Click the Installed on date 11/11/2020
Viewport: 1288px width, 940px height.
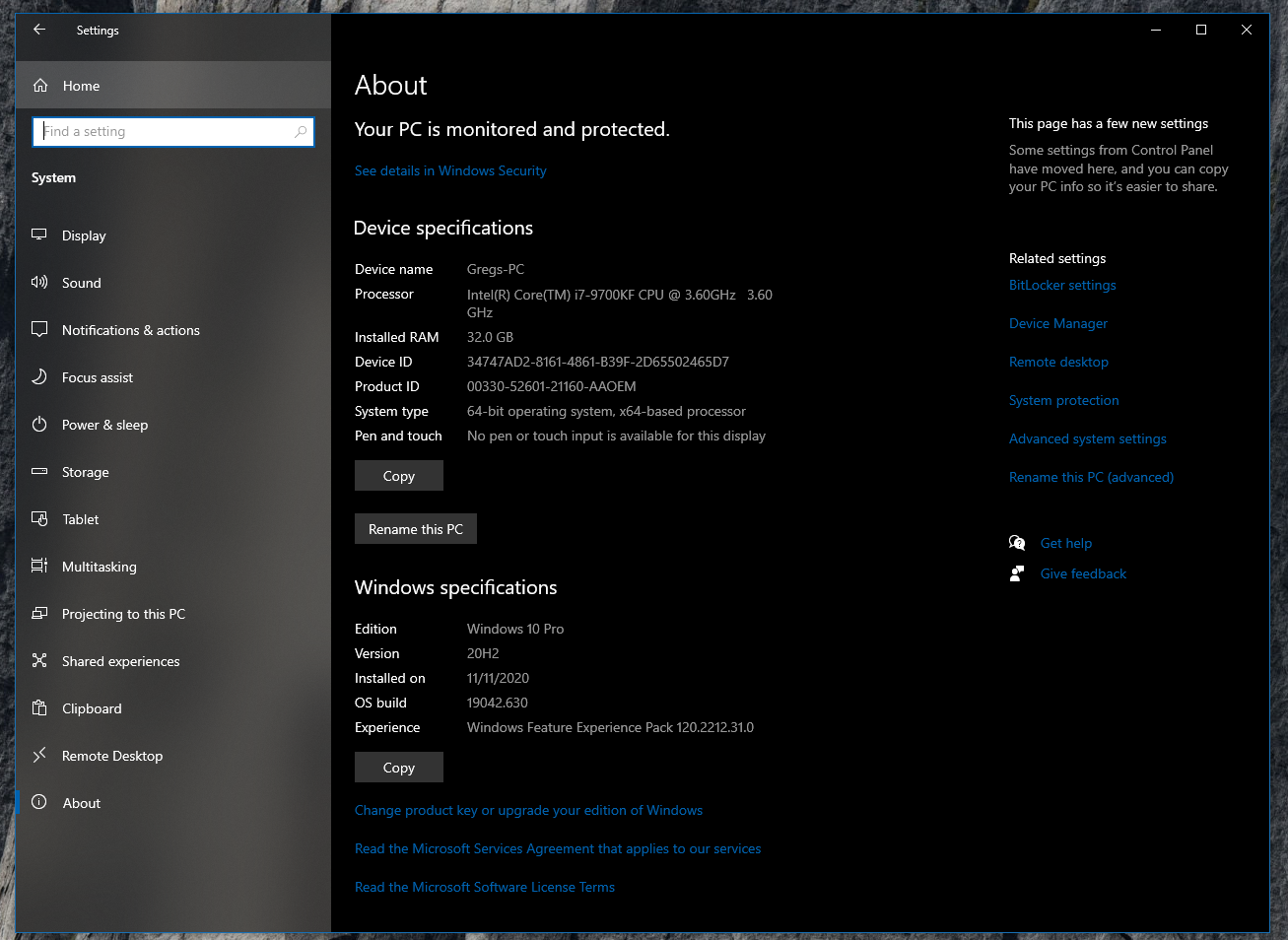tap(498, 678)
